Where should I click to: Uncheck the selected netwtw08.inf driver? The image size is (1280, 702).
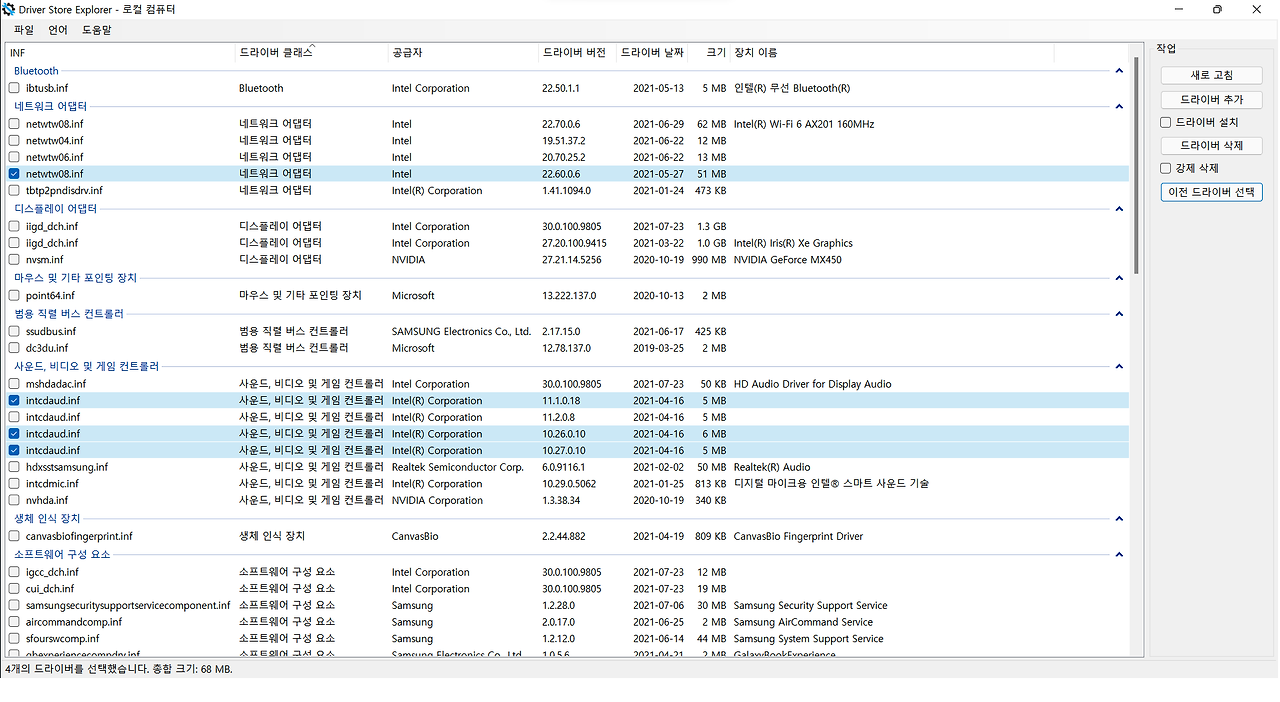click(x=13, y=173)
